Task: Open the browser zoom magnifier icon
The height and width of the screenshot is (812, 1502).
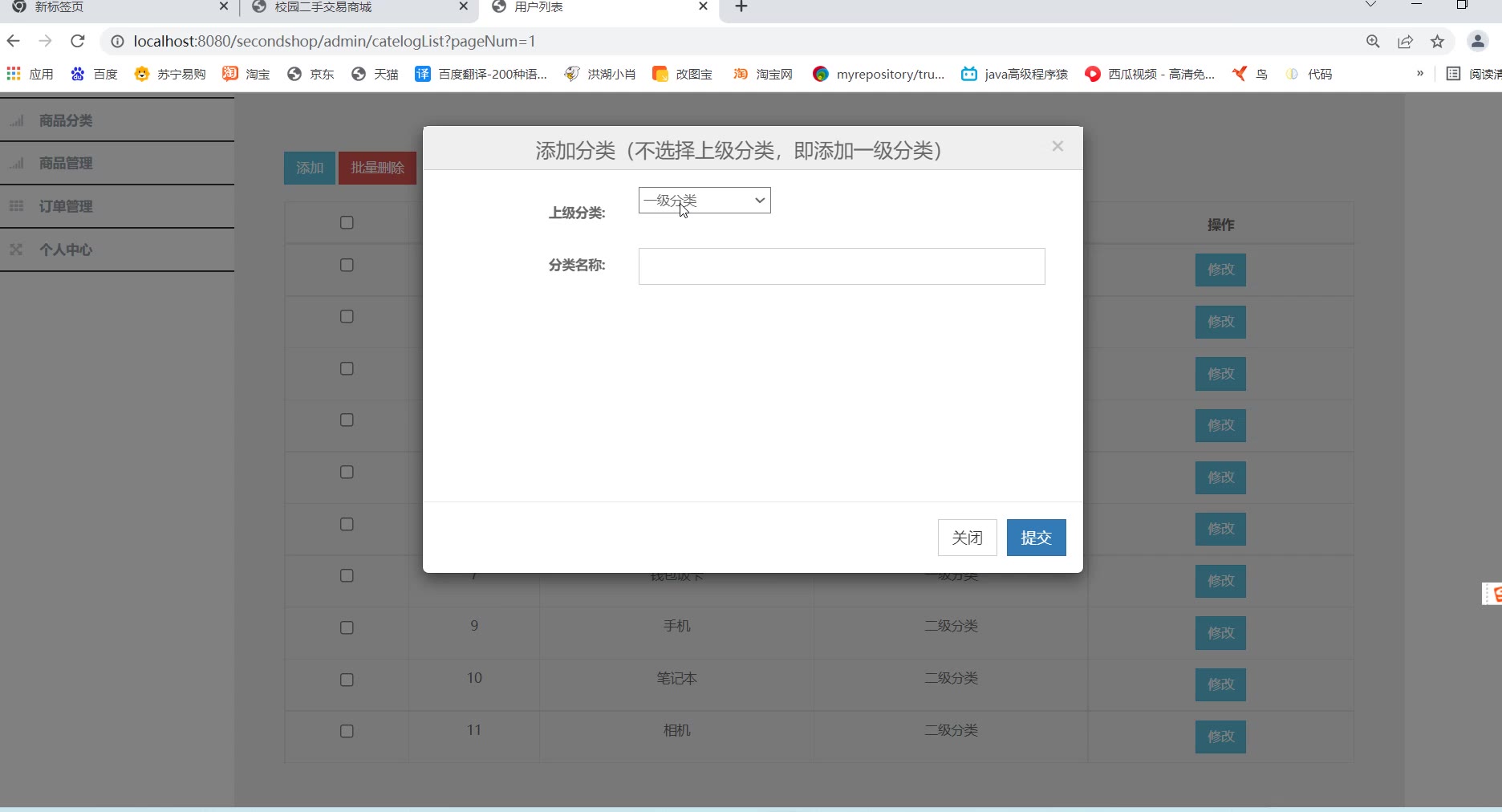Action: click(x=1373, y=42)
